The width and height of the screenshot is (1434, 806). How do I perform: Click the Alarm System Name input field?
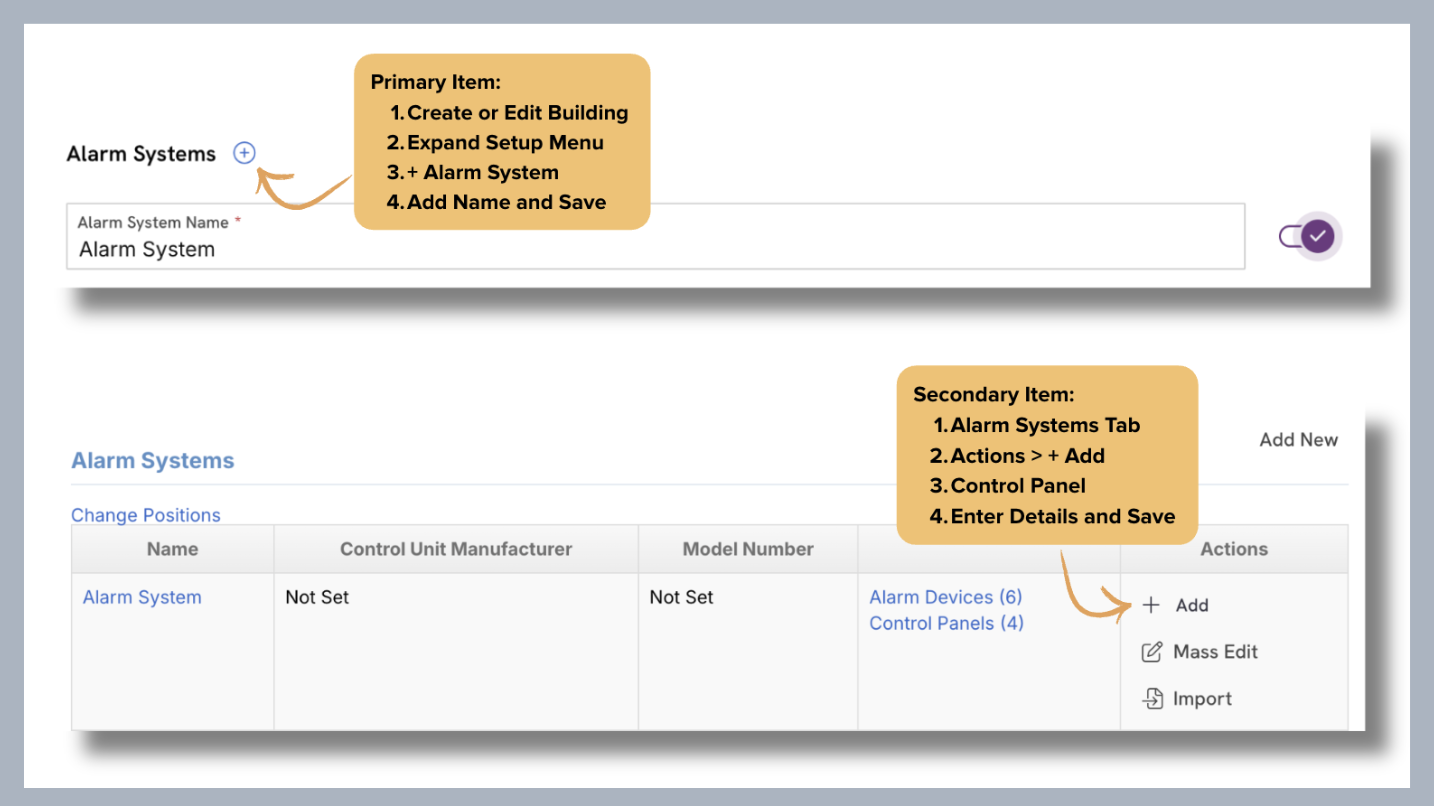point(655,237)
